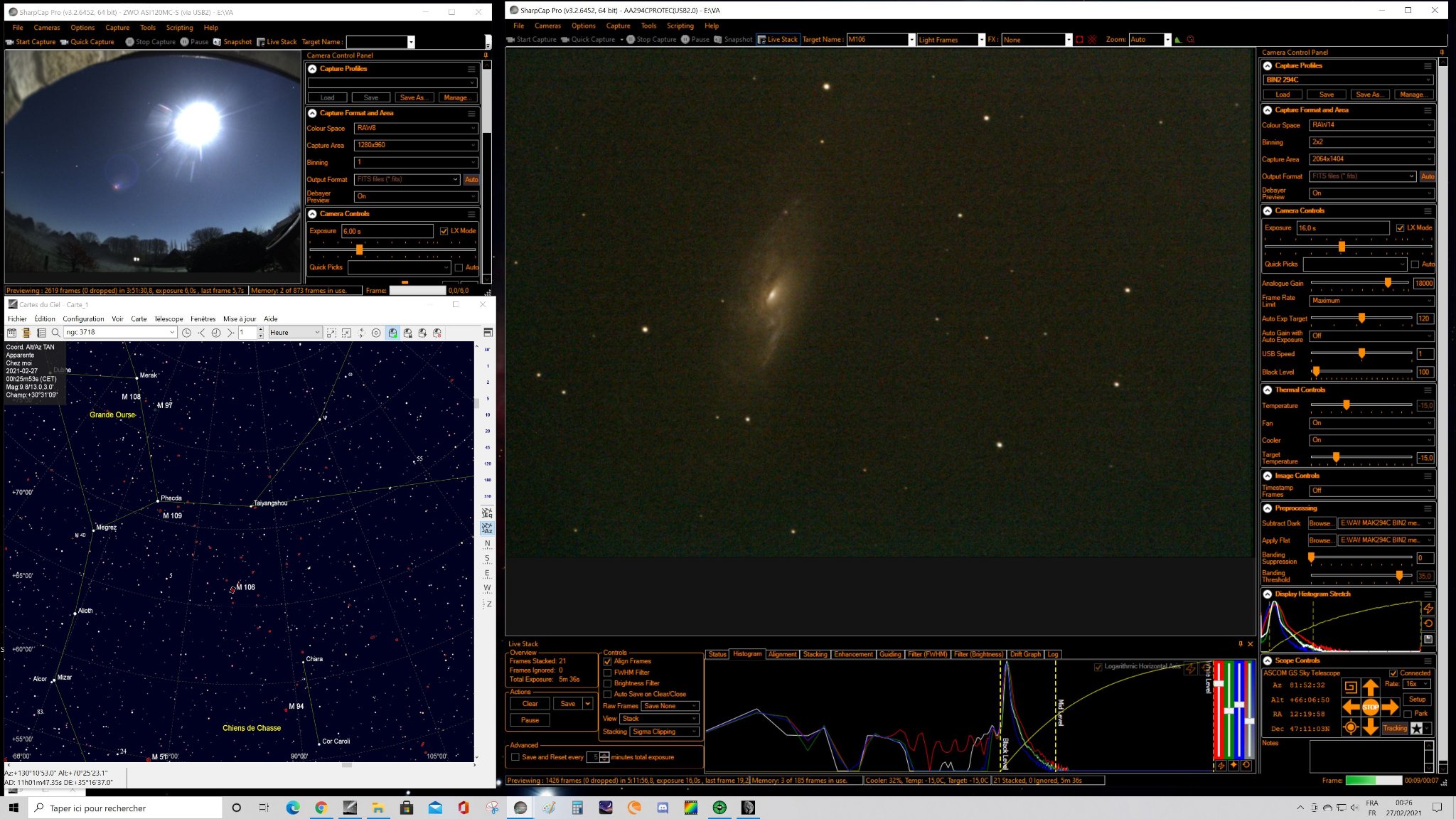Click the Clear button in Live Stack actions

(x=530, y=704)
